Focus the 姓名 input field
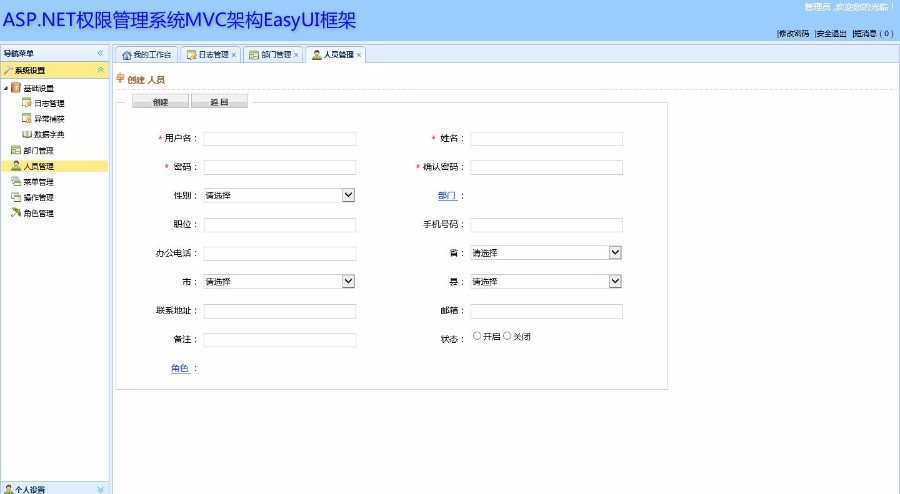 click(x=546, y=138)
